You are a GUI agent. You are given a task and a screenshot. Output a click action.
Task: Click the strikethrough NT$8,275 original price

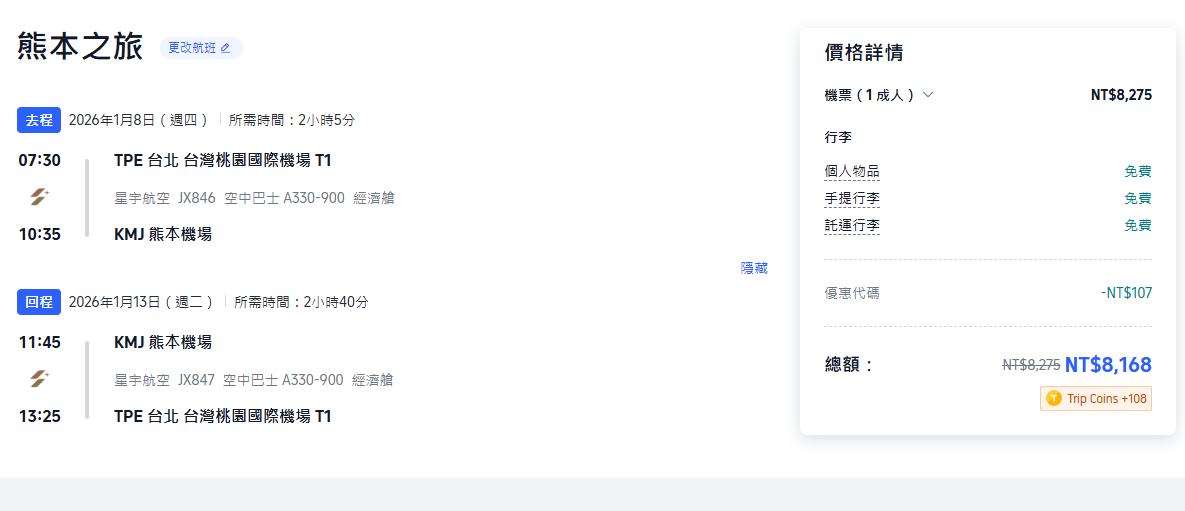coord(1031,365)
